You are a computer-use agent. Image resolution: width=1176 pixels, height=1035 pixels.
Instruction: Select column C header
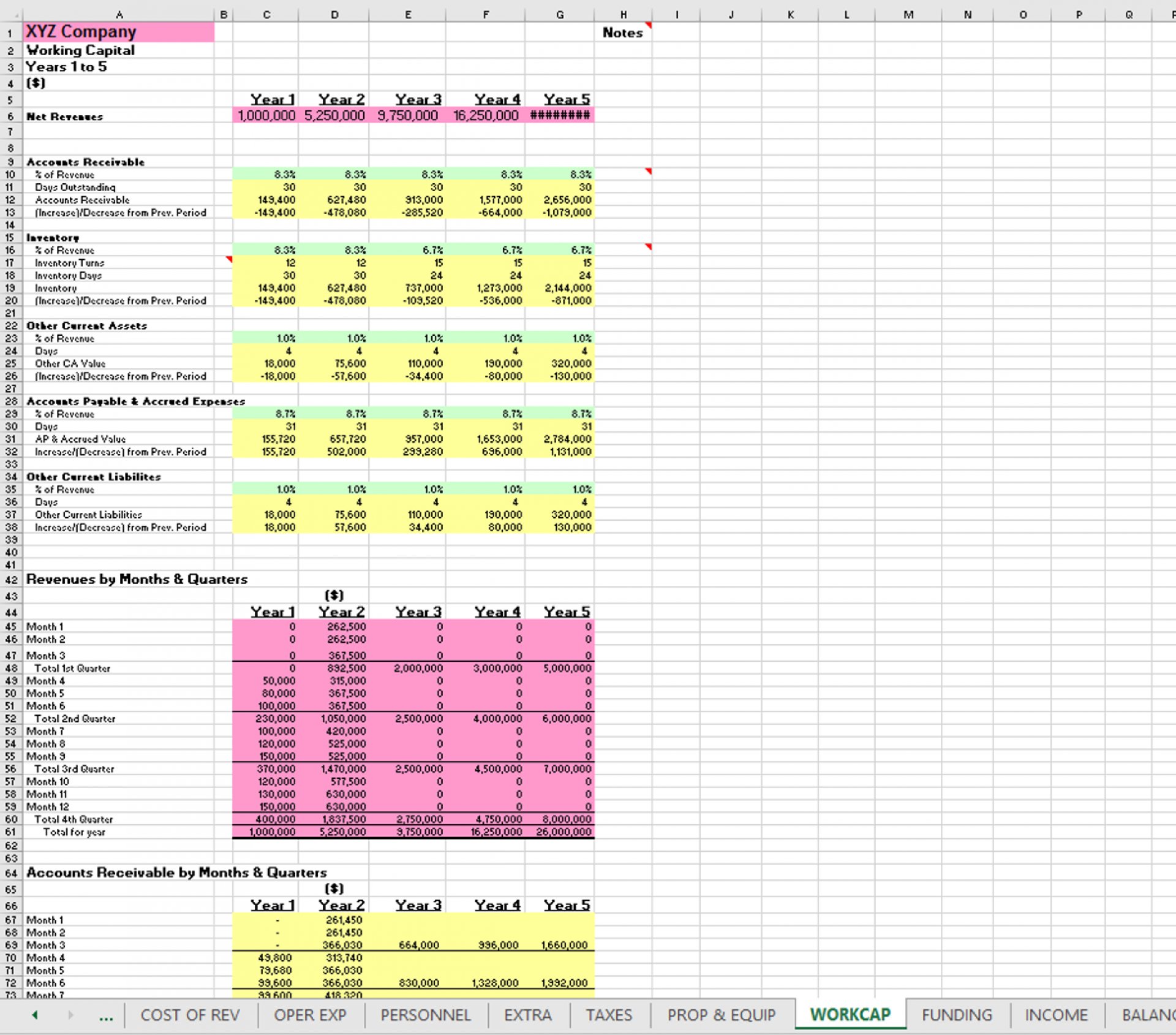266,14
